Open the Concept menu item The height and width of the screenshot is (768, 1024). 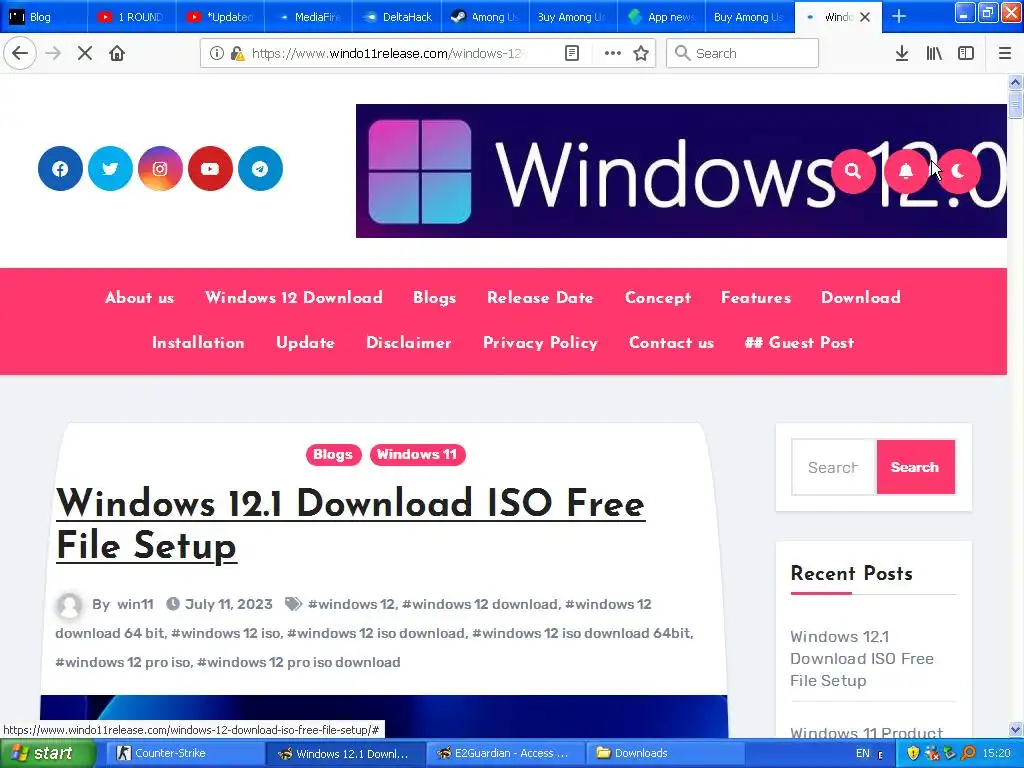tap(658, 298)
